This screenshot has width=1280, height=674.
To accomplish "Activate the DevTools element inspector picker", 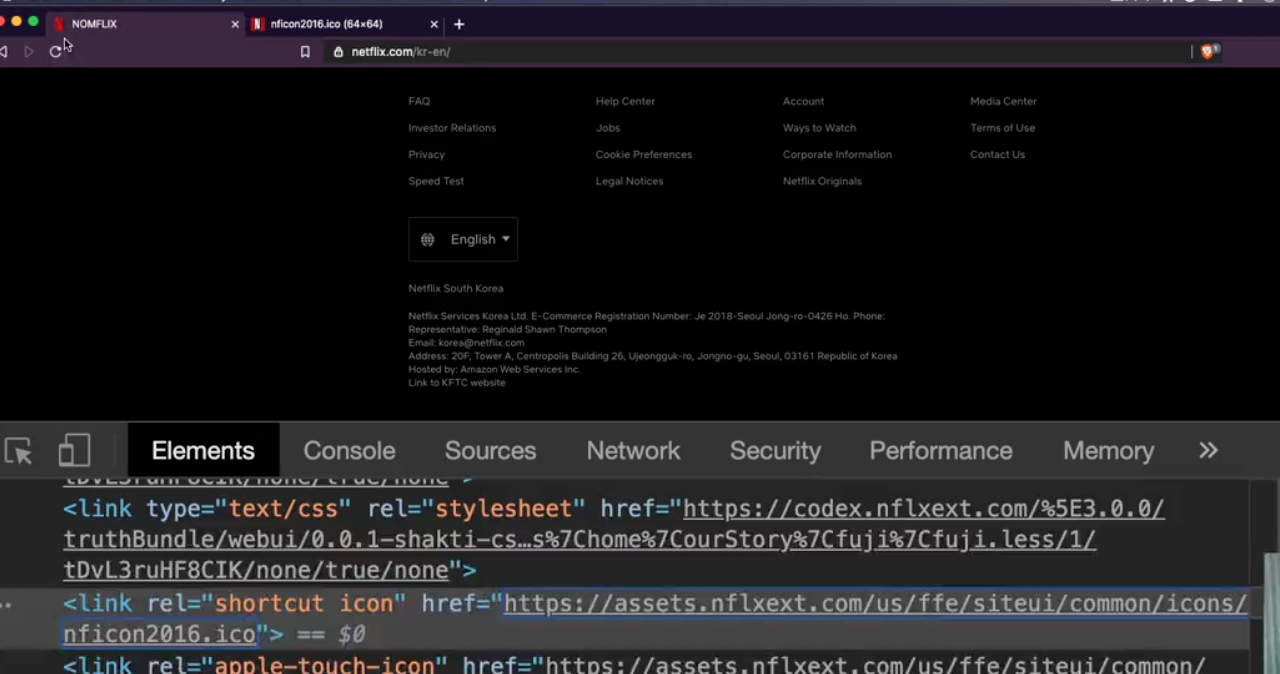I will click(19, 451).
